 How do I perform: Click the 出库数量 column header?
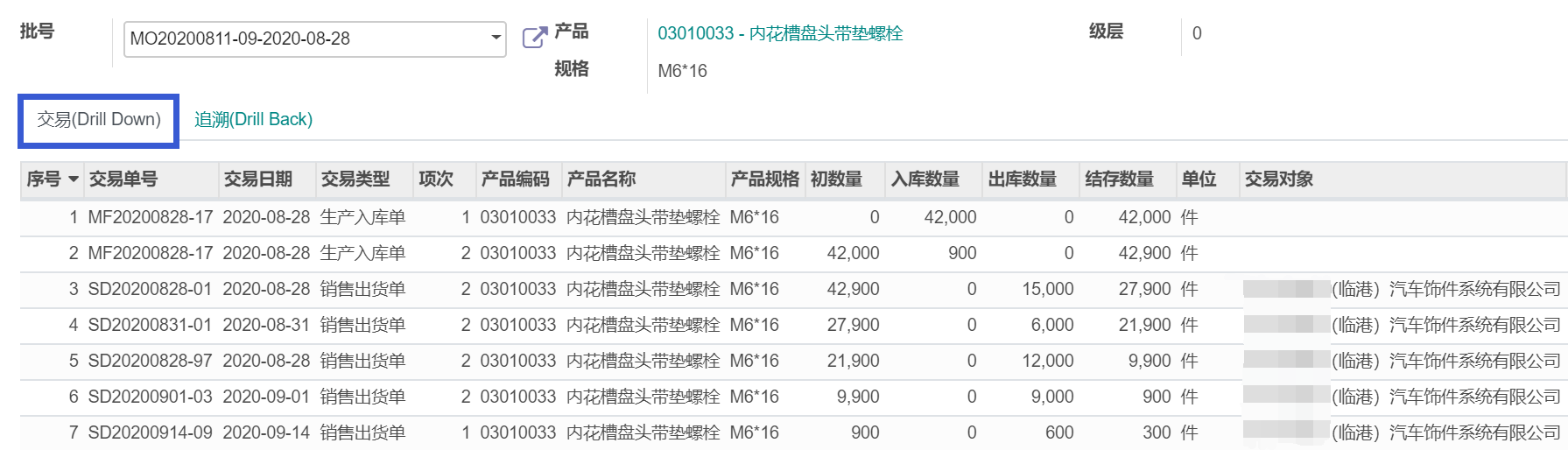click(1022, 179)
